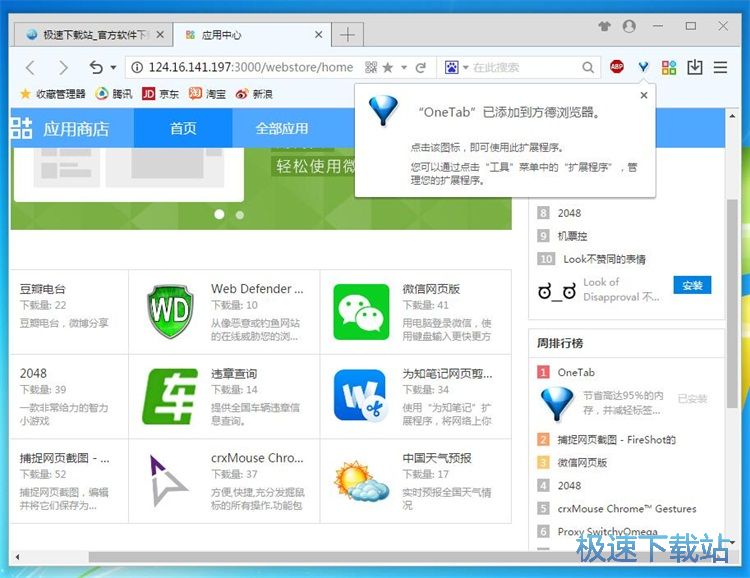This screenshot has width=750, height=578.
Task: Open the Web Defender shield icon
Action: click(x=170, y=311)
